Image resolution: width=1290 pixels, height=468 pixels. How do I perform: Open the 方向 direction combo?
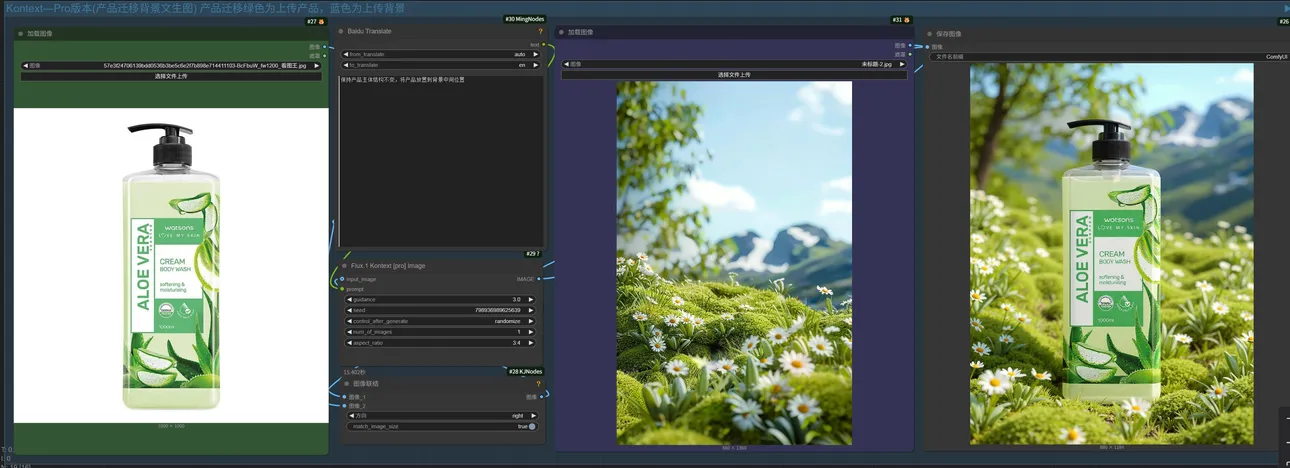click(x=441, y=415)
